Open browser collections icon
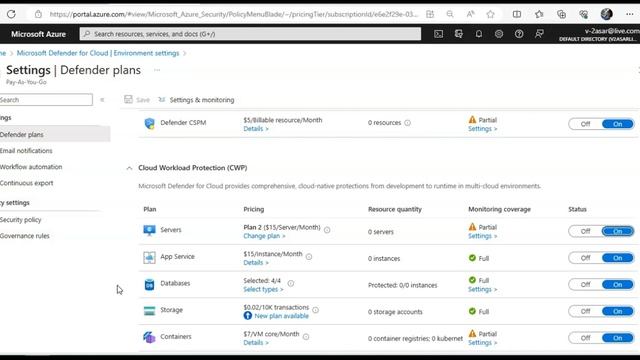 (562, 14)
